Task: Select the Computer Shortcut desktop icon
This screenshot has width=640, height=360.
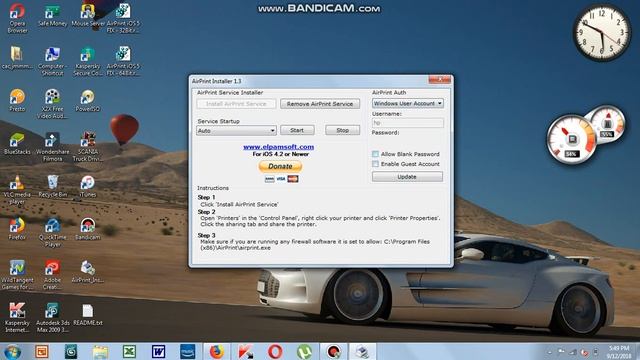Action: (52, 61)
